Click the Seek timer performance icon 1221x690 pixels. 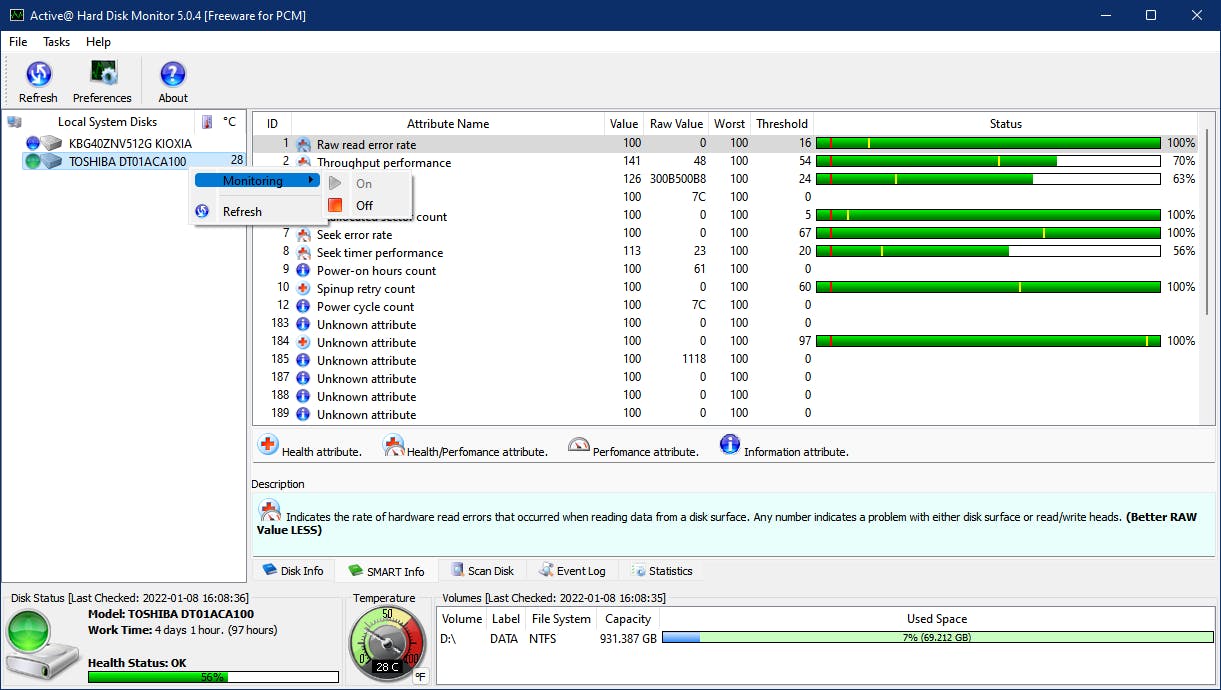pyautogui.click(x=304, y=253)
